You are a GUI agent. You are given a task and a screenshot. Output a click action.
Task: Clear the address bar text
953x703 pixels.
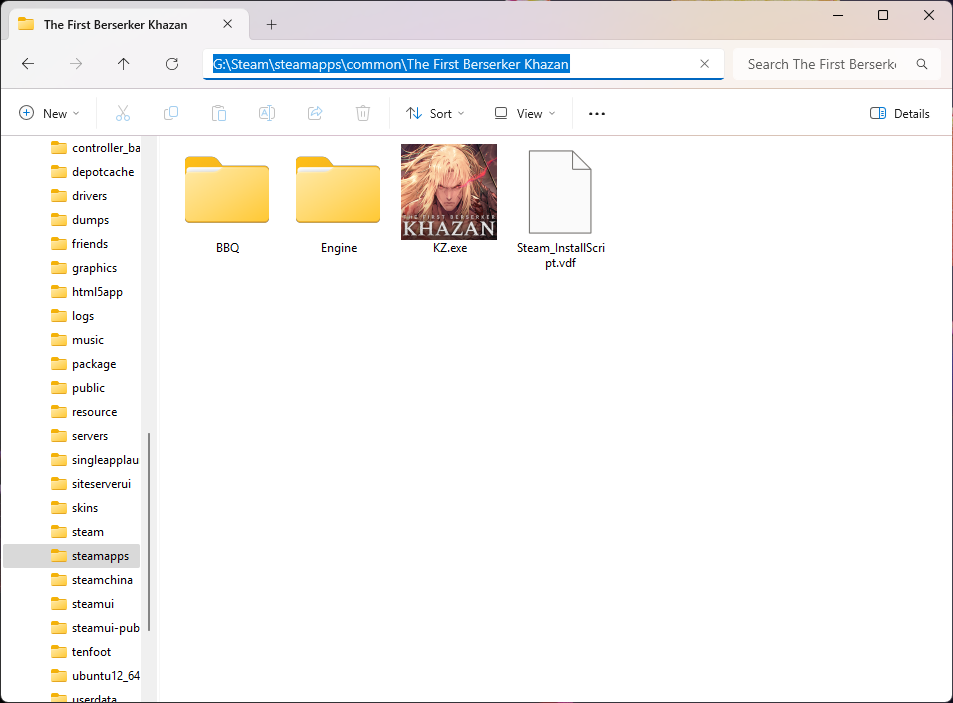coord(704,64)
